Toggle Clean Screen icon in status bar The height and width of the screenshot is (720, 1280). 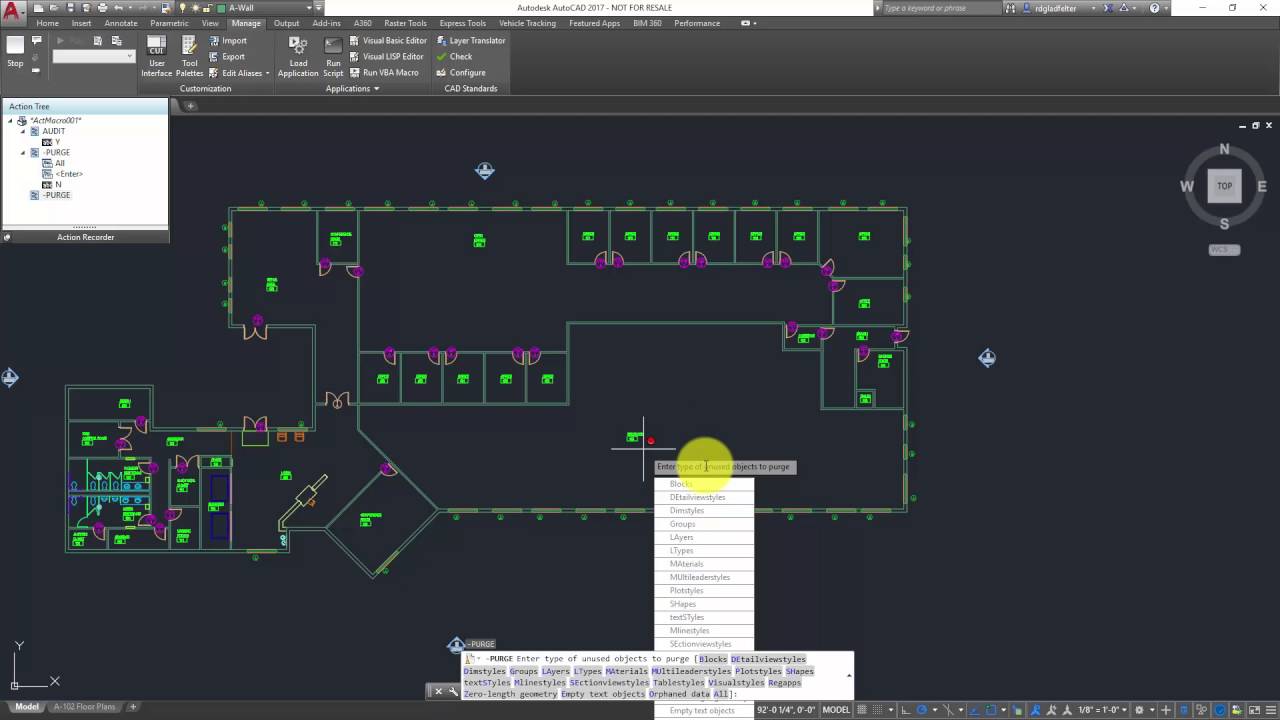[1254, 710]
